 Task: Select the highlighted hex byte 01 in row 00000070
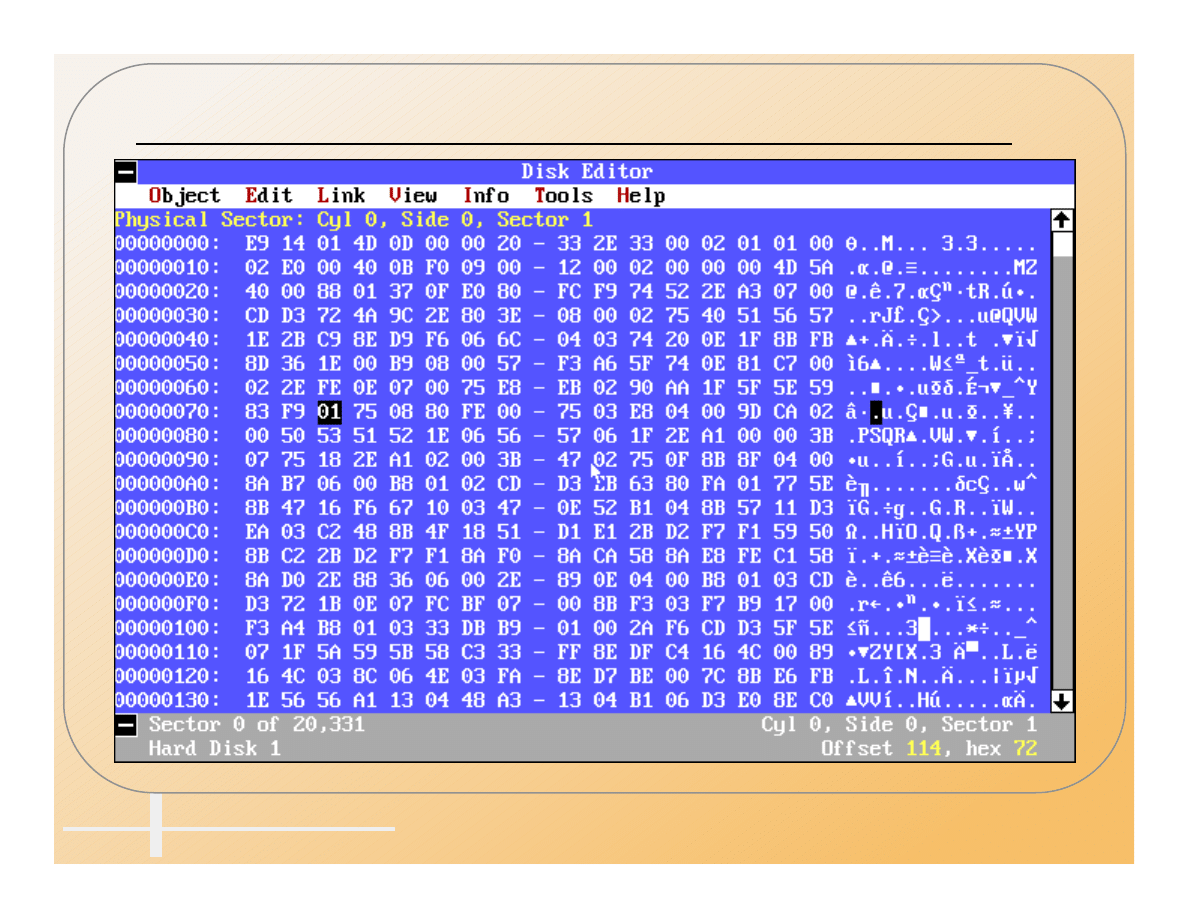tap(329, 412)
